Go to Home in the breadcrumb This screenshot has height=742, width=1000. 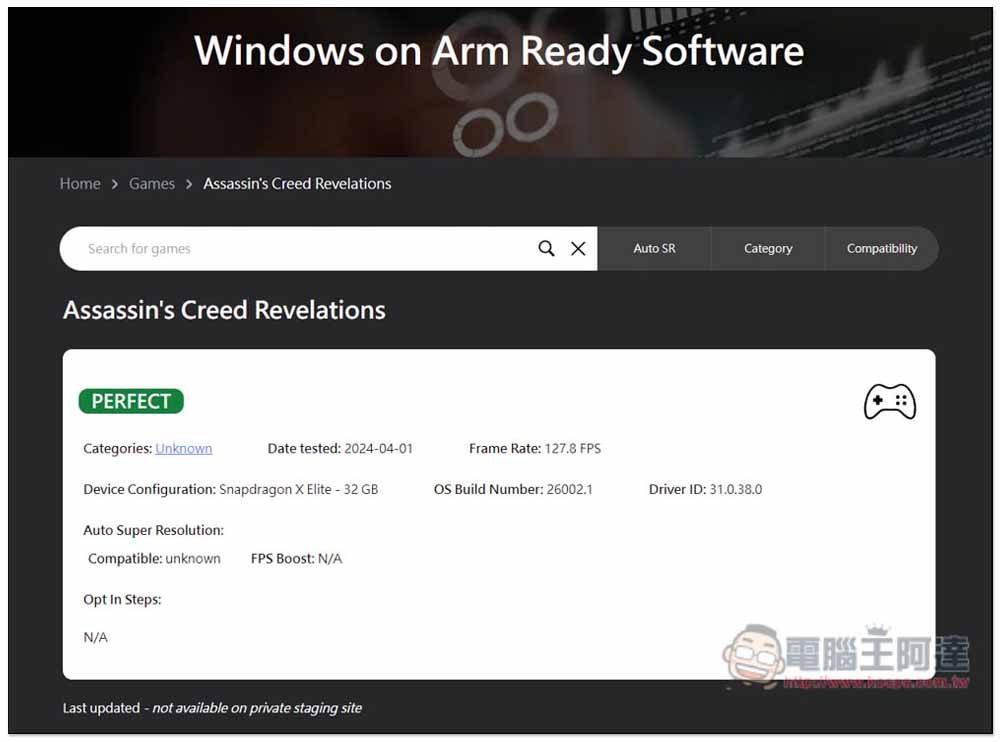[x=80, y=184]
